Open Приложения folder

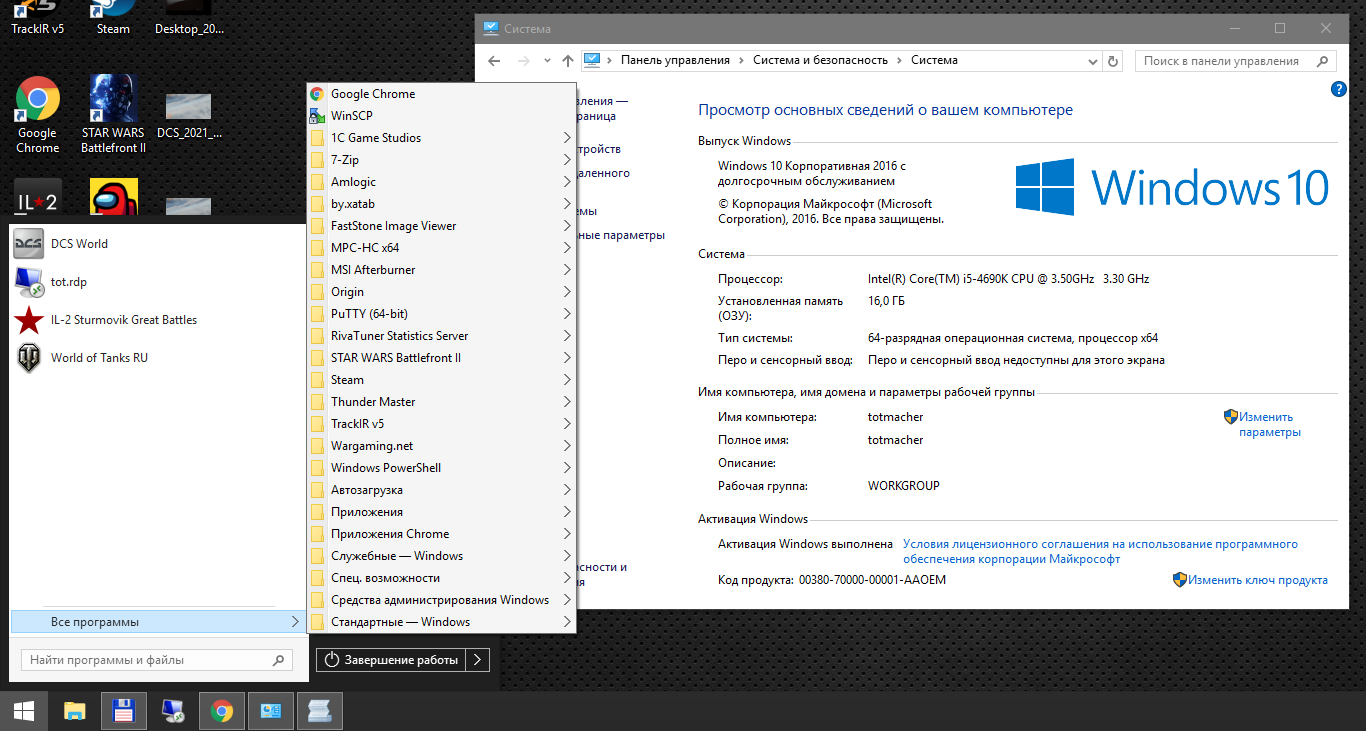coord(441,512)
